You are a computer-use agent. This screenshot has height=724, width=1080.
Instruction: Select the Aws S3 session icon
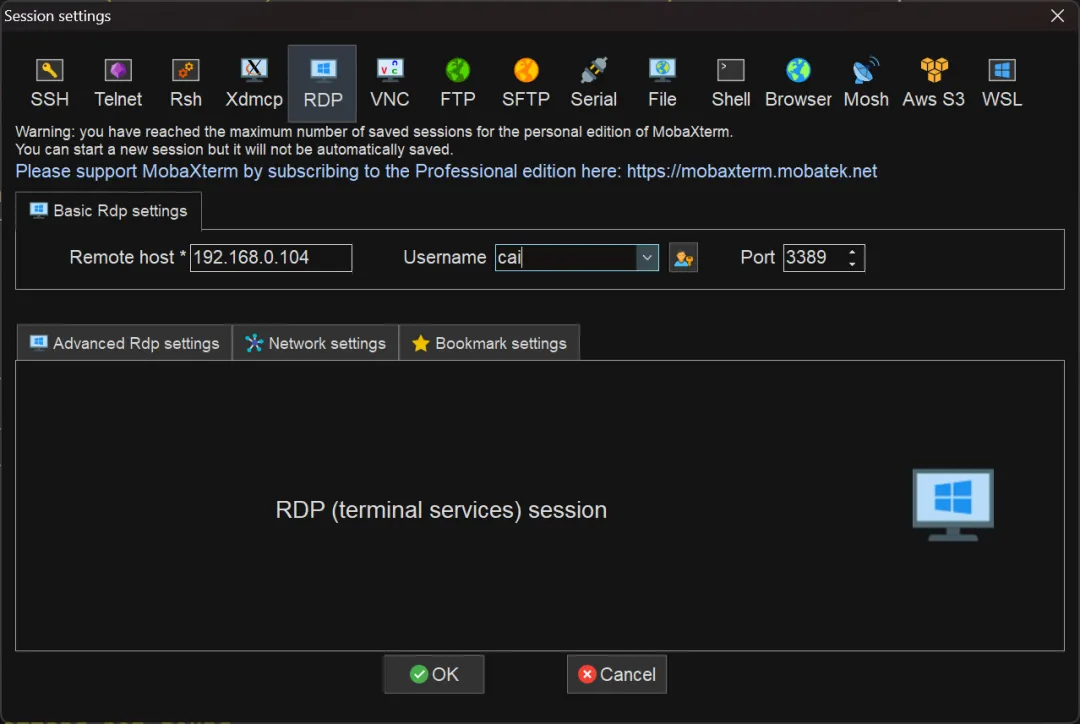[x=934, y=83]
